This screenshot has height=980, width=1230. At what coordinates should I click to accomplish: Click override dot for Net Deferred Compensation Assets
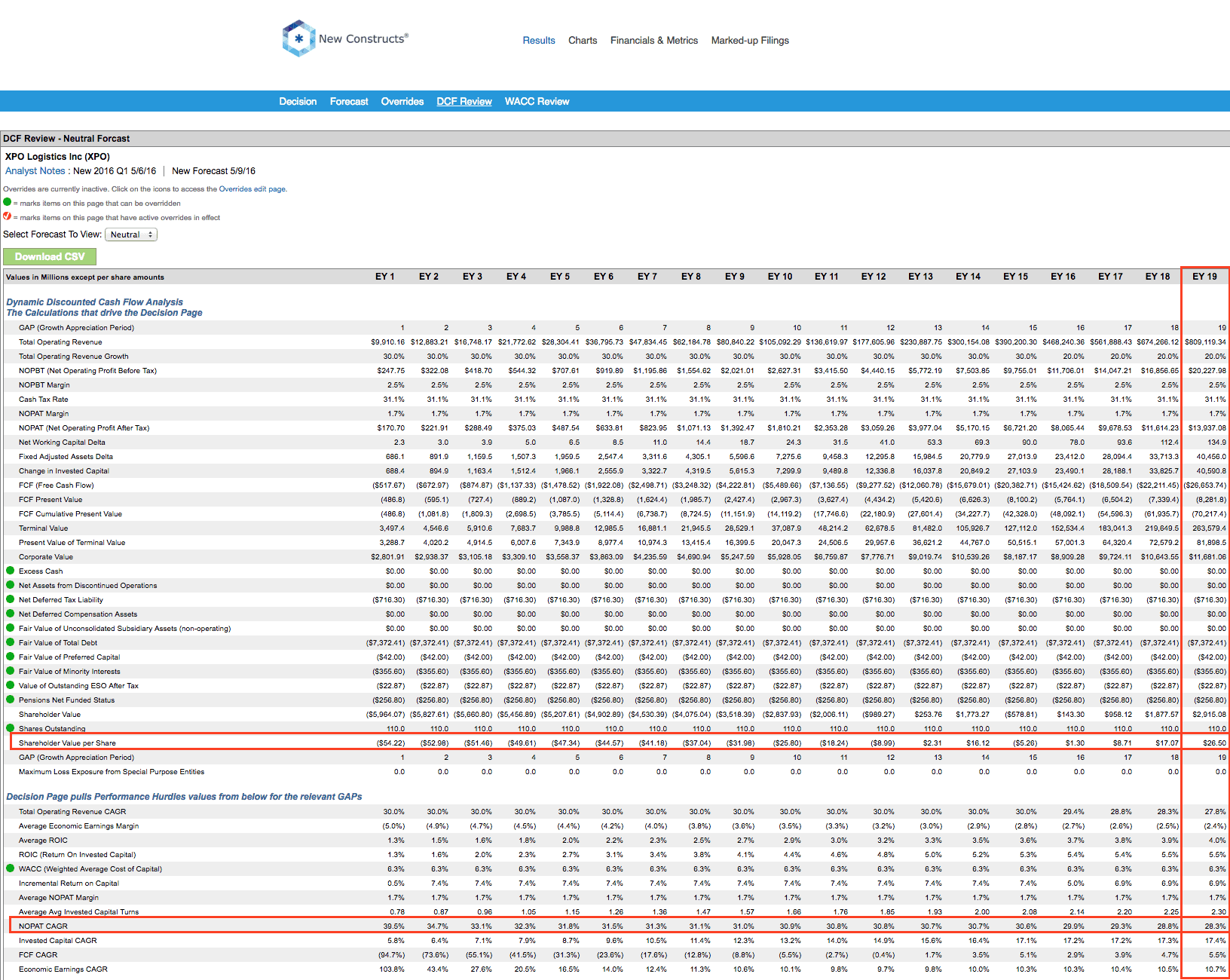tap(11, 614)
